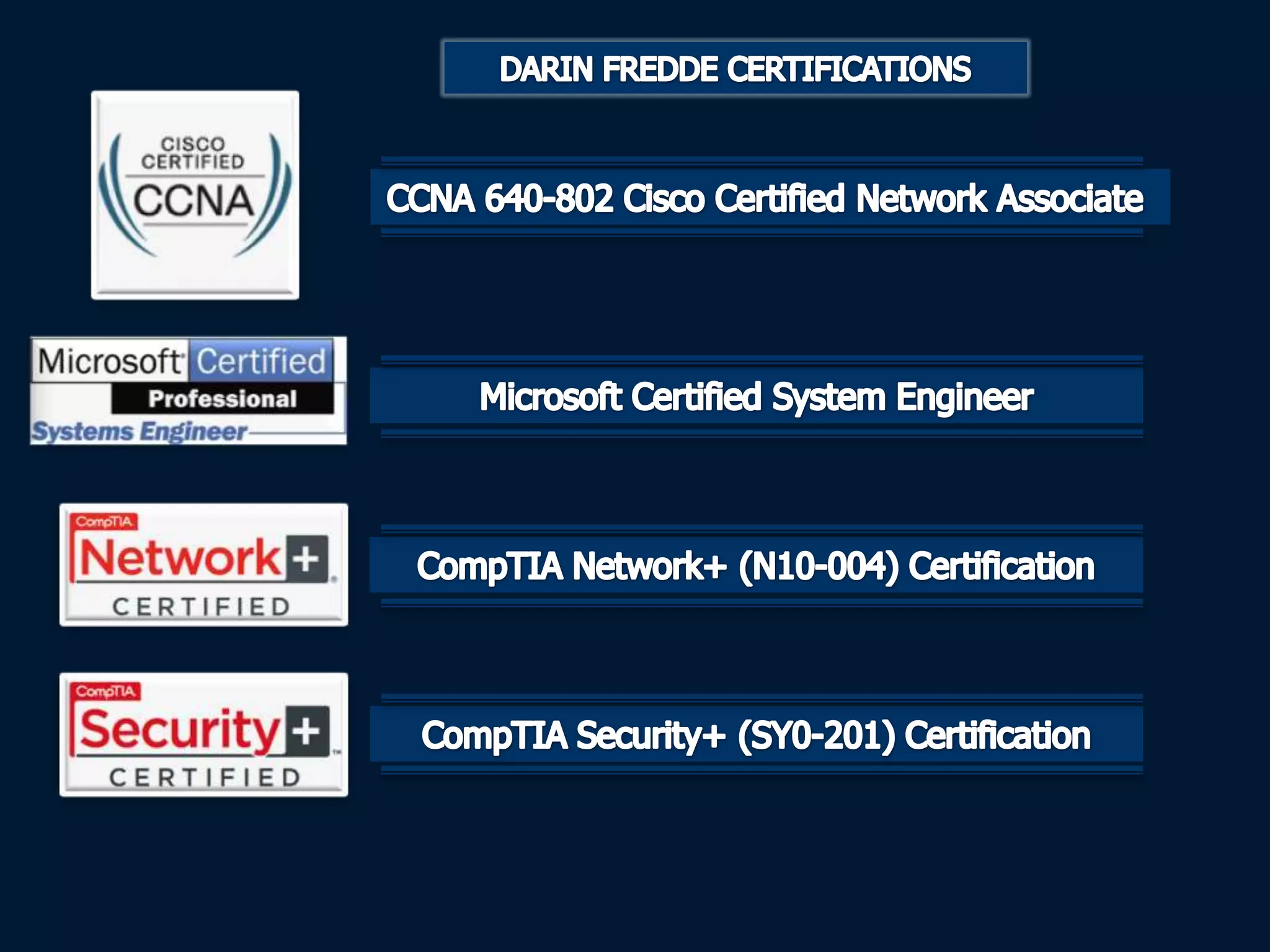Select the CompTIA Network+ (N10-004) Certification banner
The width and height of the screenshot is (1270, 952).
coord(756,566)
